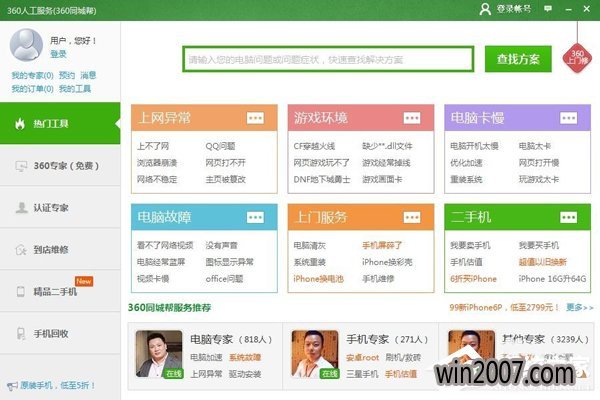Select 重装系统 in 电脑卡慢 card
Screen dimensions: 600x400
coord(466,179)
